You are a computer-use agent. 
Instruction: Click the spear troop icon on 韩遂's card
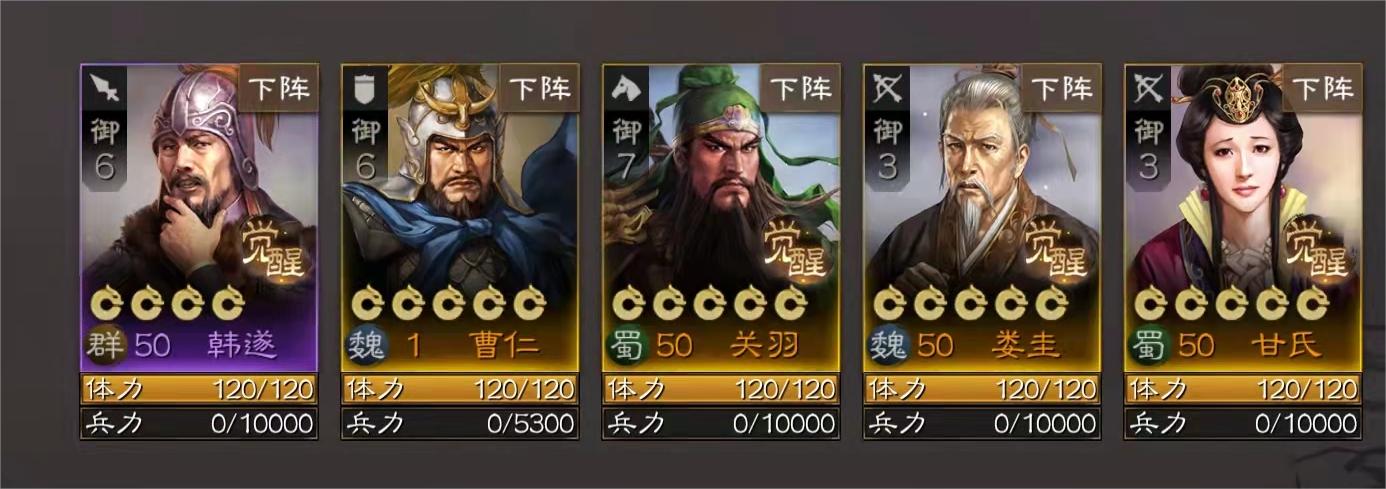pos(102,88)
